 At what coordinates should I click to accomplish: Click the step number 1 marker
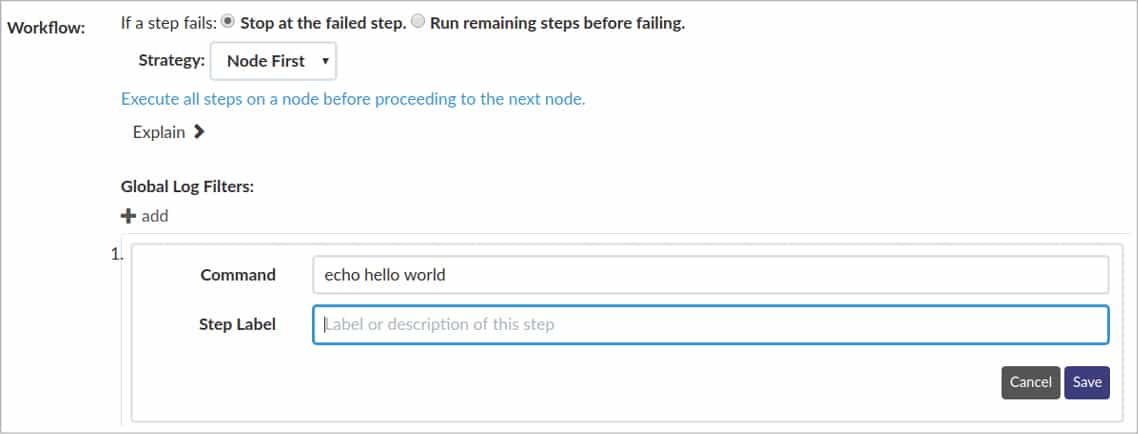pyautogui.click(x=117, y=251)
